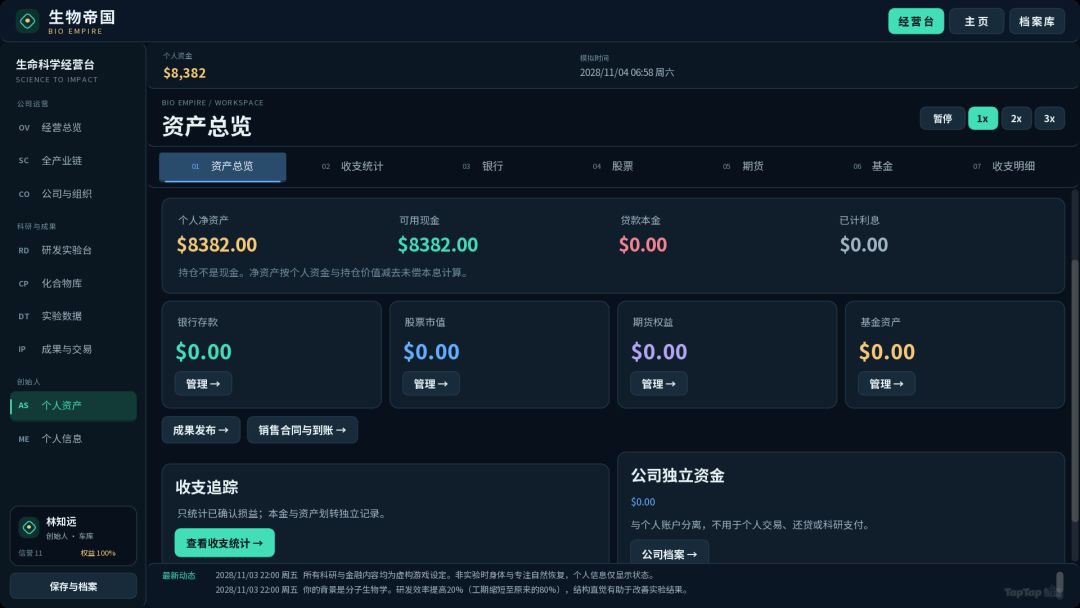The image size is (1080, 608).
Task: Click the 公司独立资金 heading
Action: pos(678,475)
